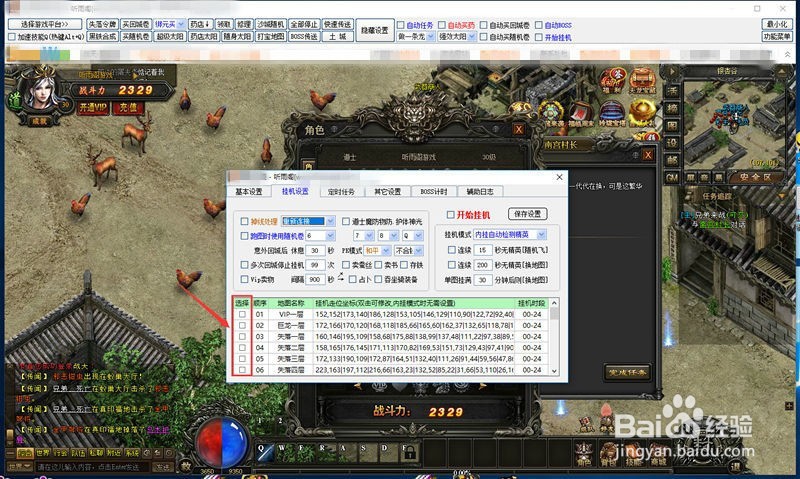Switch to the 定时任务 tab
800x479 pixels.
pos(341,191)
